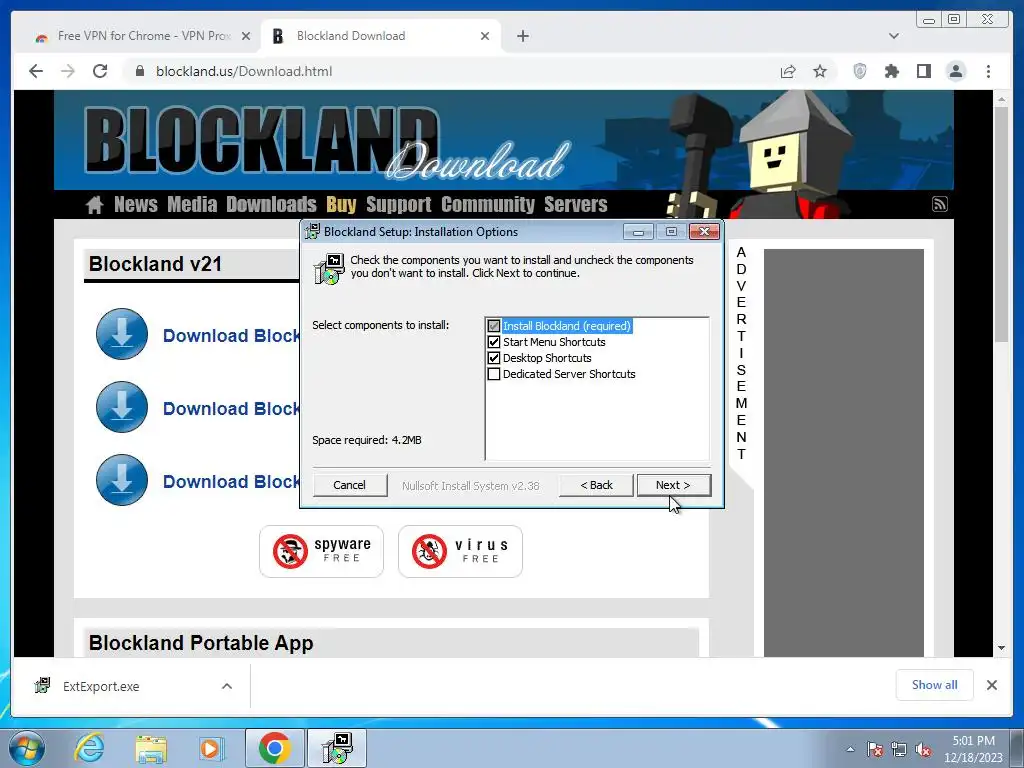Image resolution: width=1024 pixels, height=768 pixels.
Task: Click the page vertical scrollbar thumb
Action: 1001,223
